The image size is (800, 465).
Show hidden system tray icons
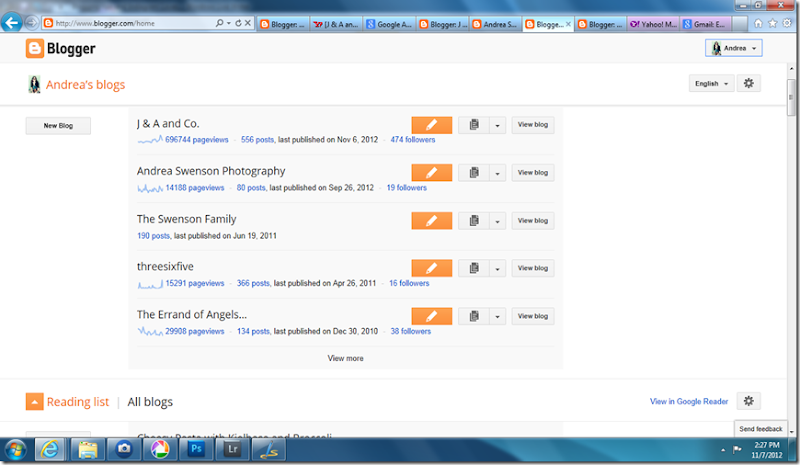[x=723, y=450]
